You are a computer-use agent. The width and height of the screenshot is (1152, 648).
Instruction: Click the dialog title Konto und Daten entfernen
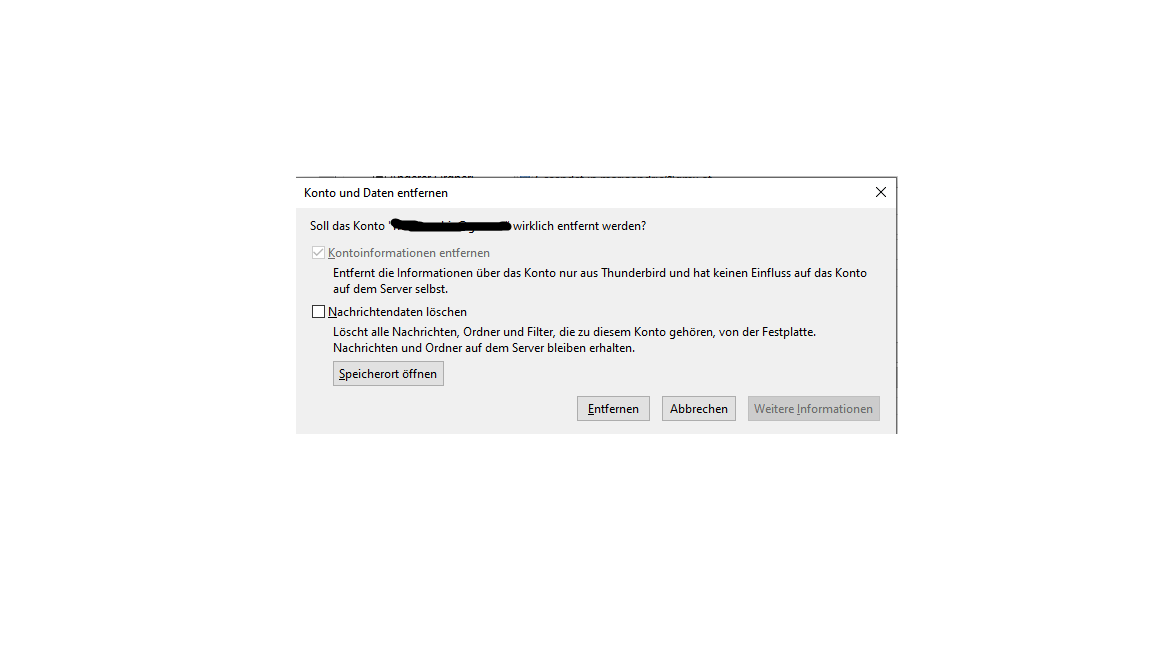[375, 192]
